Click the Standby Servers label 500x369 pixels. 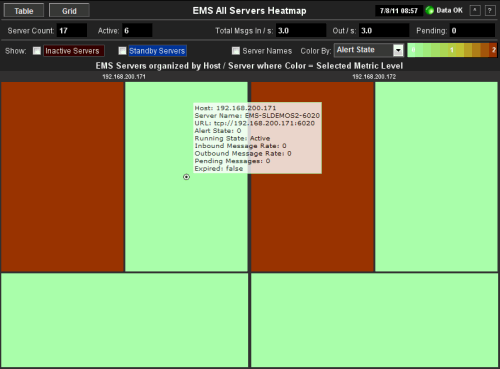[157, 51]
